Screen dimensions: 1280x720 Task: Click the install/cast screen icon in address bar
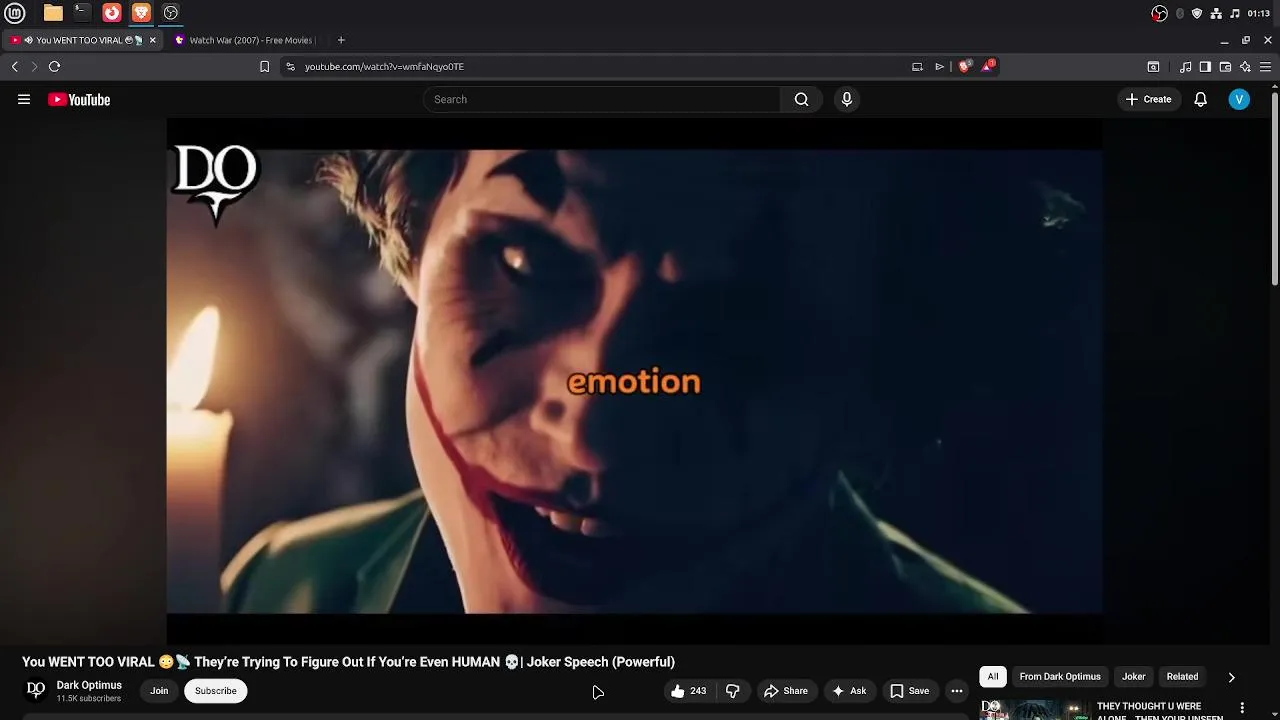pos(917,66)
